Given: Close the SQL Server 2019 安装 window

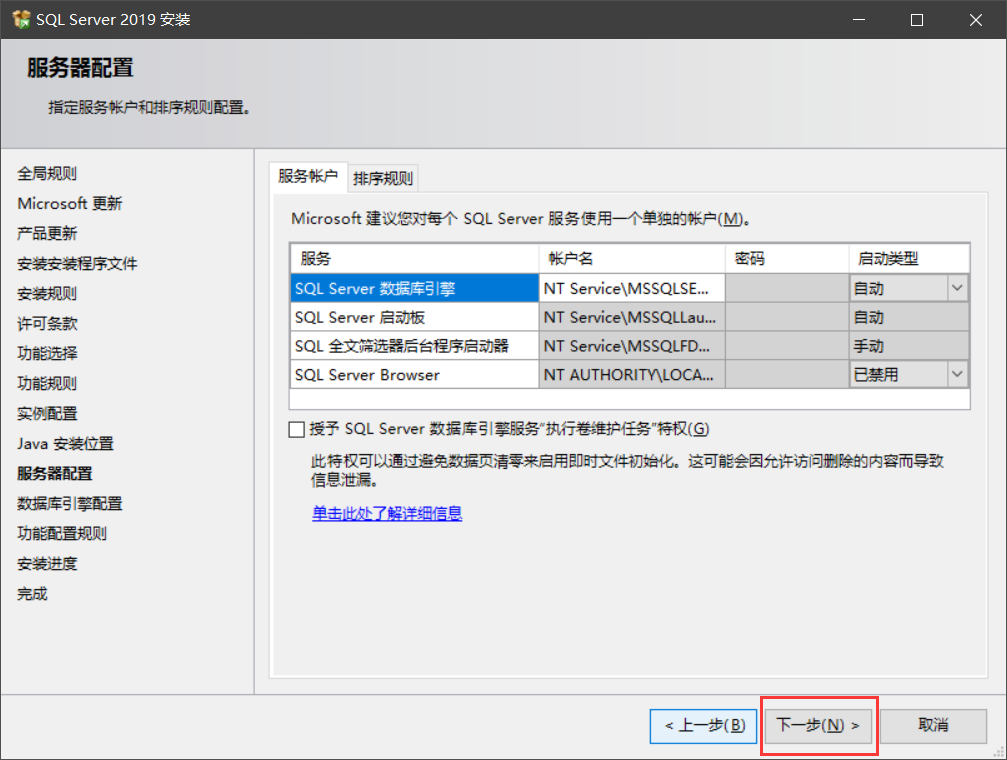Looking at the screenshot, I should pyautogui.click(x=976, y=20).
